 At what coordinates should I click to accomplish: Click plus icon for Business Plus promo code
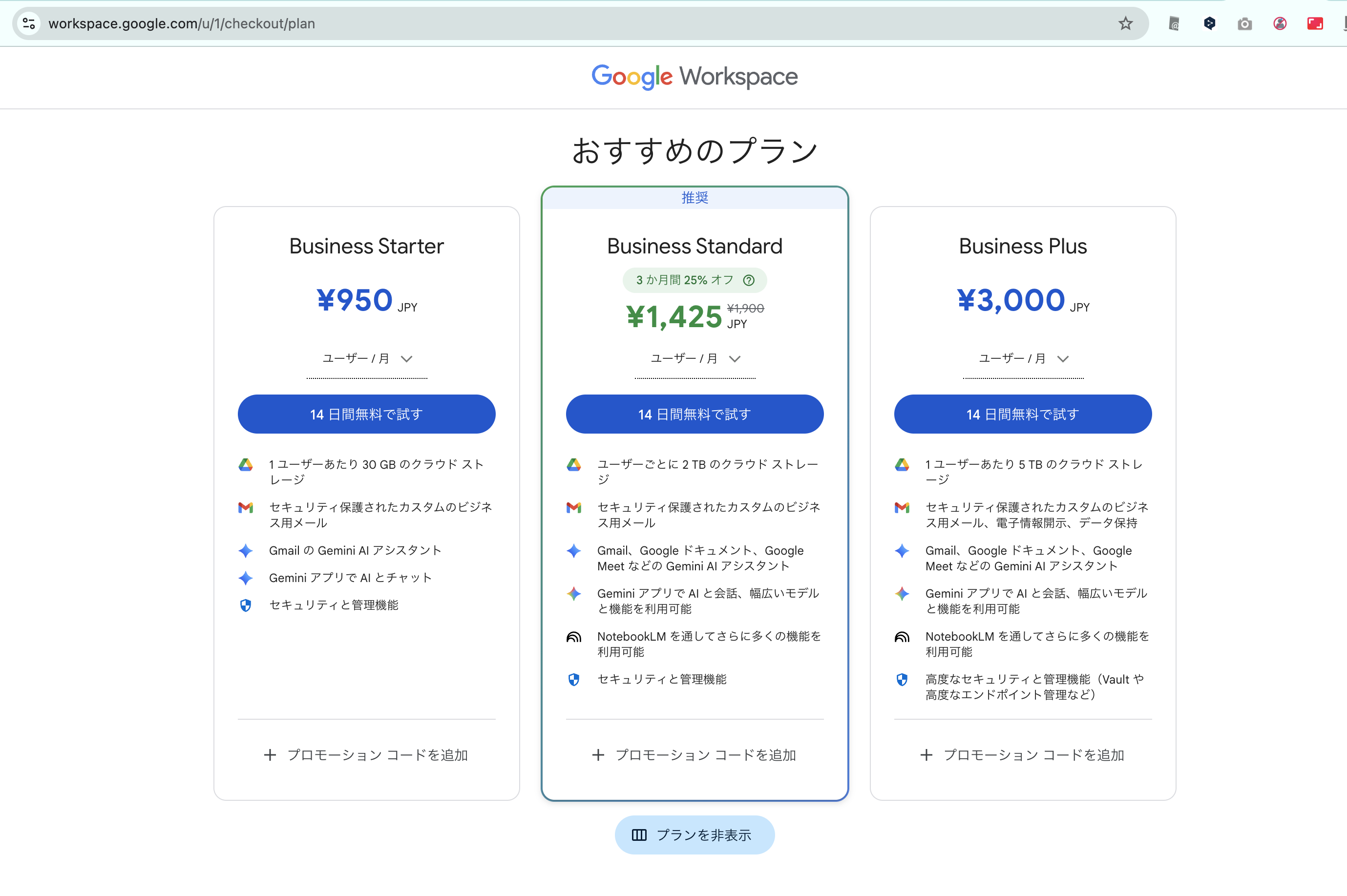coord(926,755)
